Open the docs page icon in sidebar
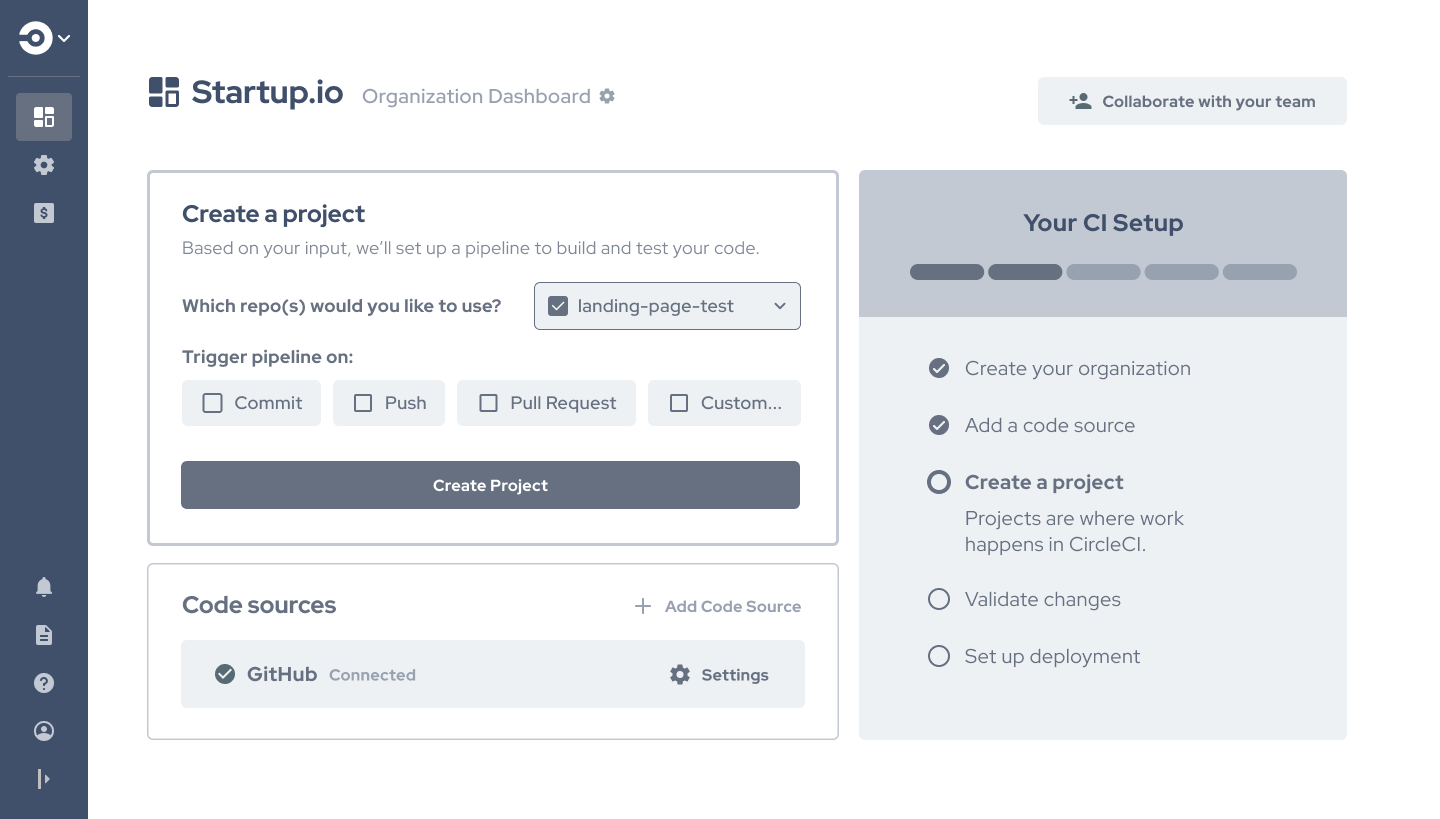 coord(44,635)
